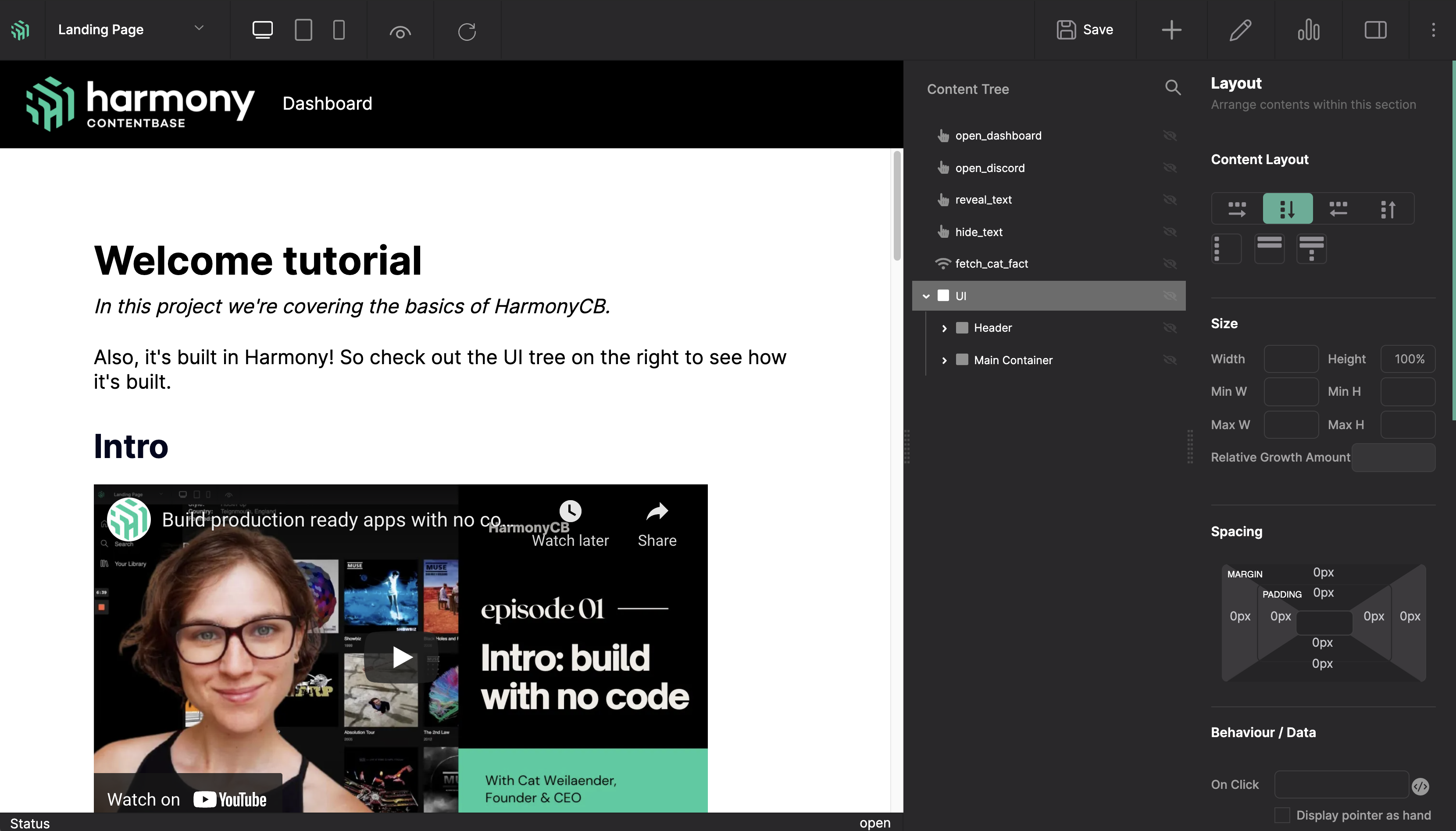Click the Dashboard link in header
Image resolution: width=1456 pixels, height=831 pixels.
(327, 103)
